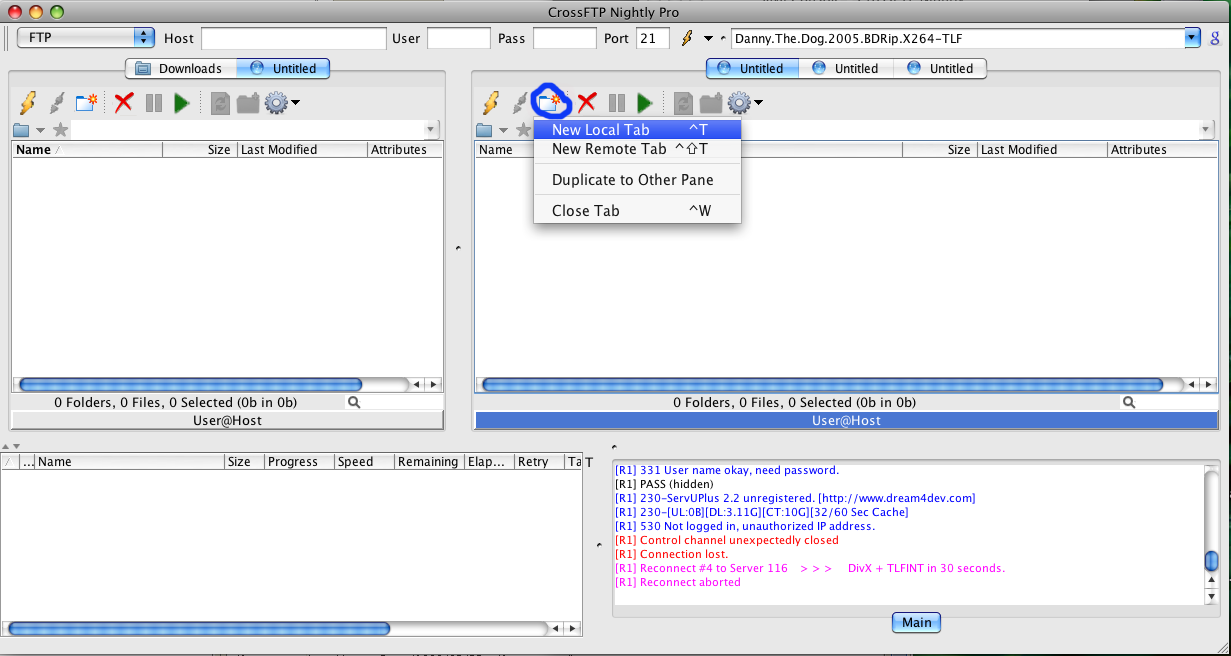Expand the search box dropdown with Danny.The.Dog

point(1191,38)
